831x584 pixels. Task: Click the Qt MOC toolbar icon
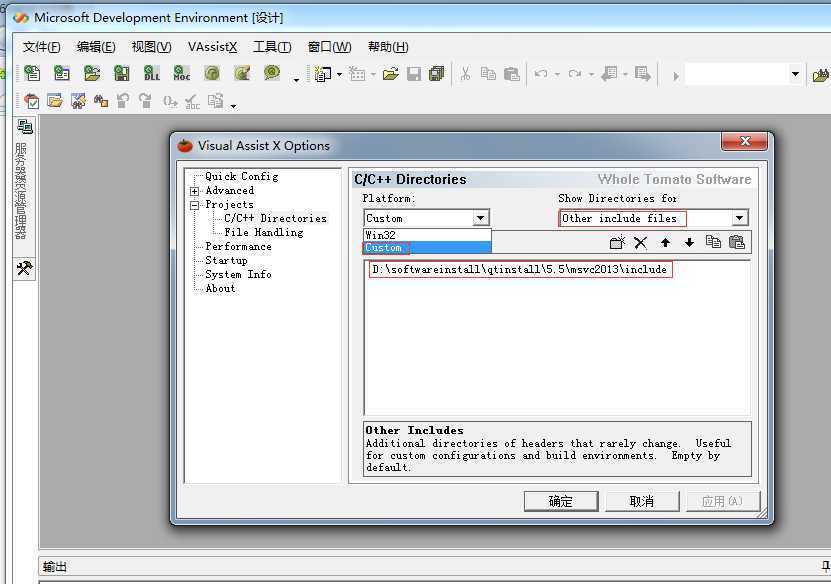[x=181, y=73]
